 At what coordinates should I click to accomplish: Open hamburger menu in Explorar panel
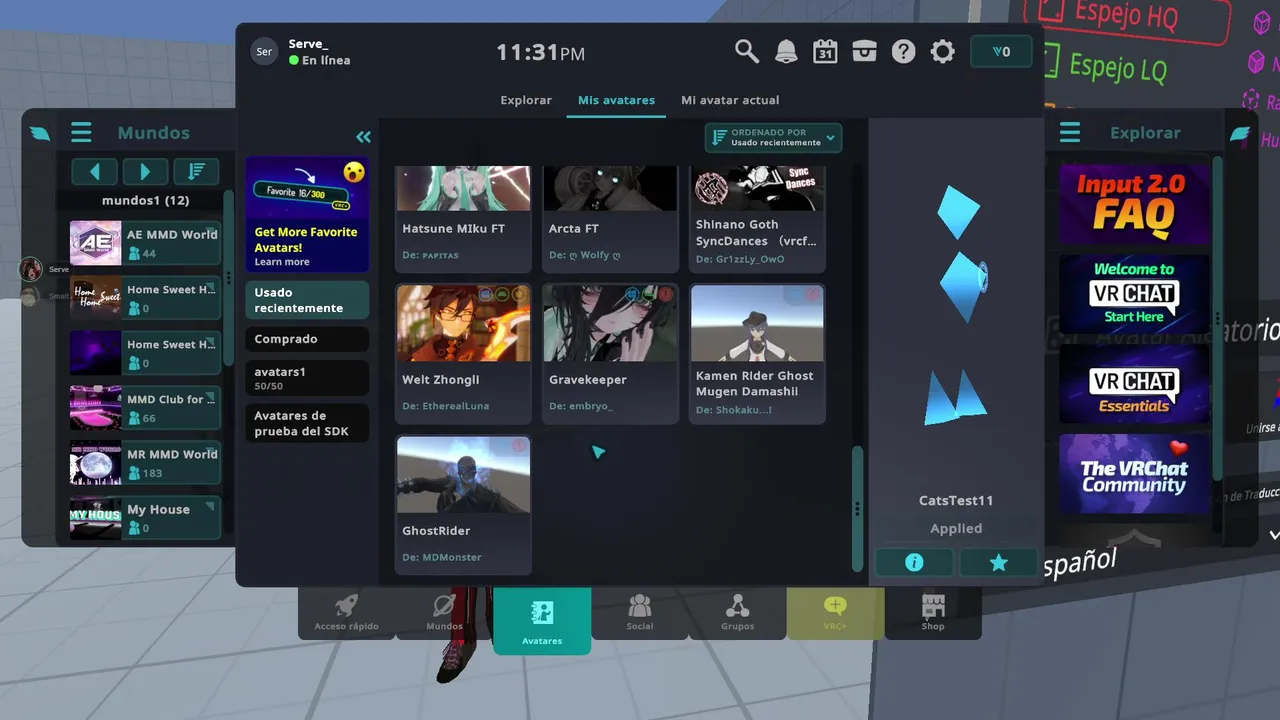pyautogui.click(x=1070, y=132)
